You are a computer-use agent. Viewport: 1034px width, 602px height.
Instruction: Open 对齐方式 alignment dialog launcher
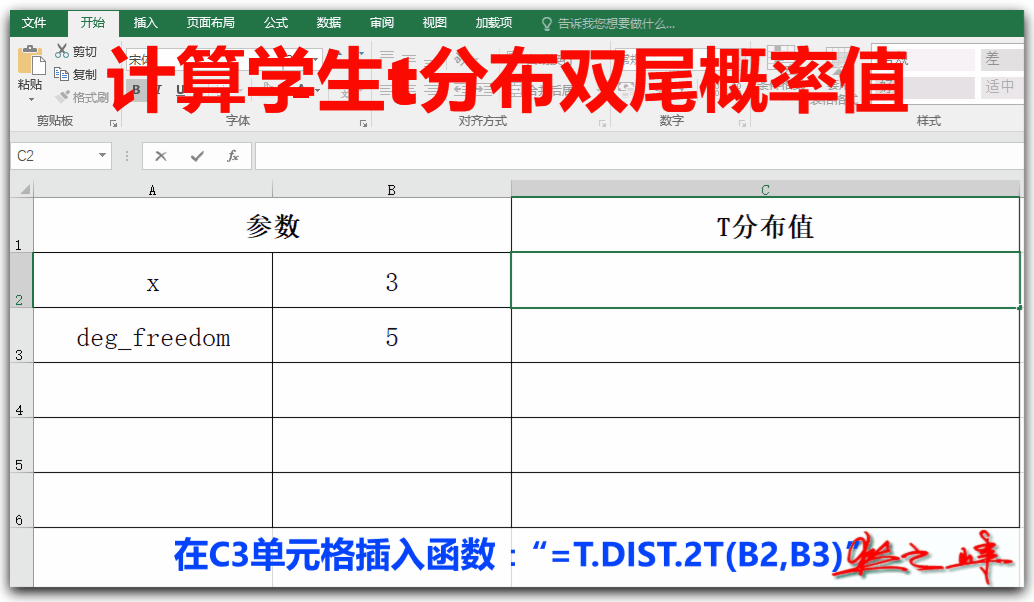click(x=602, y=123)
